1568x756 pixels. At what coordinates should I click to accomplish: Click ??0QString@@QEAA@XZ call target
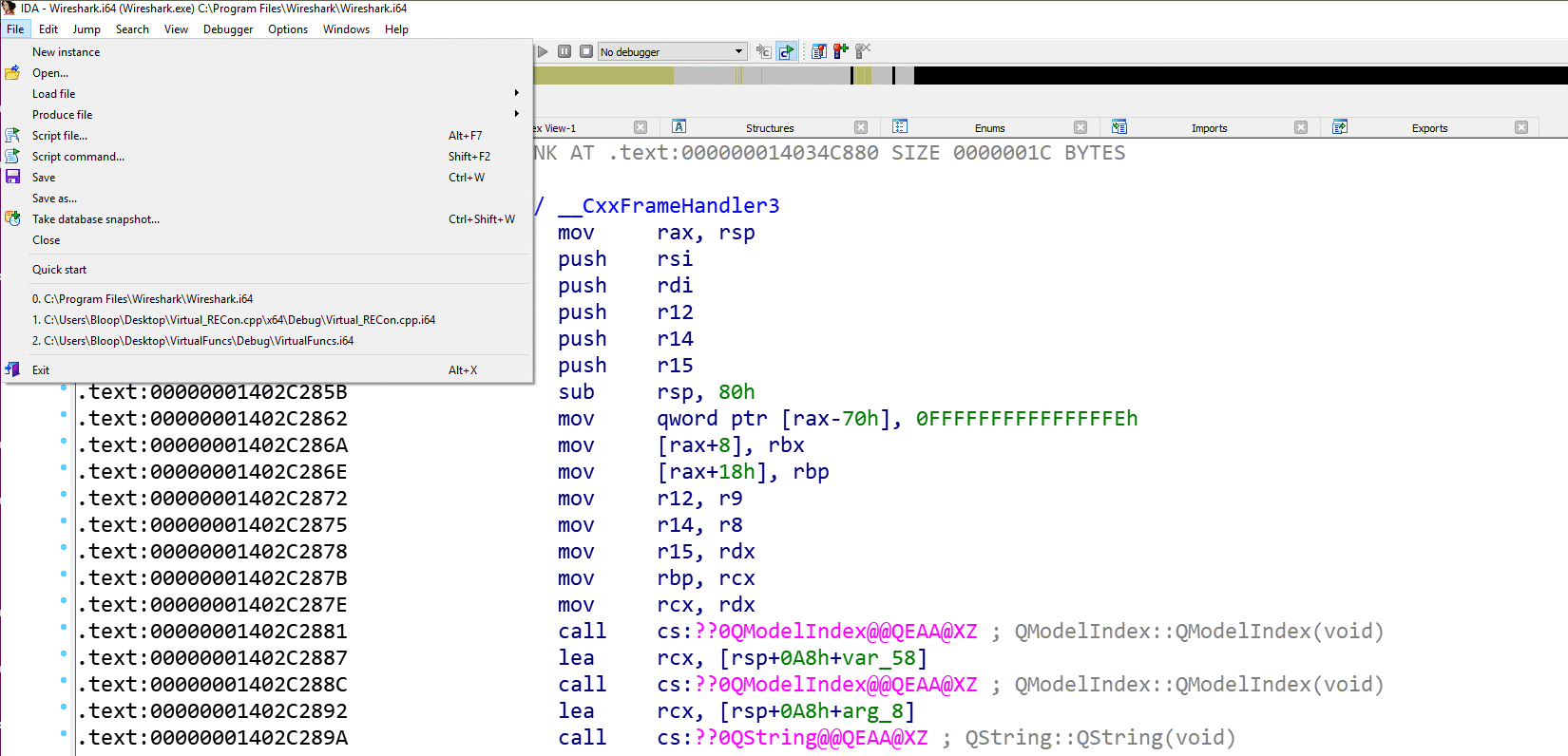coord(812,738)
